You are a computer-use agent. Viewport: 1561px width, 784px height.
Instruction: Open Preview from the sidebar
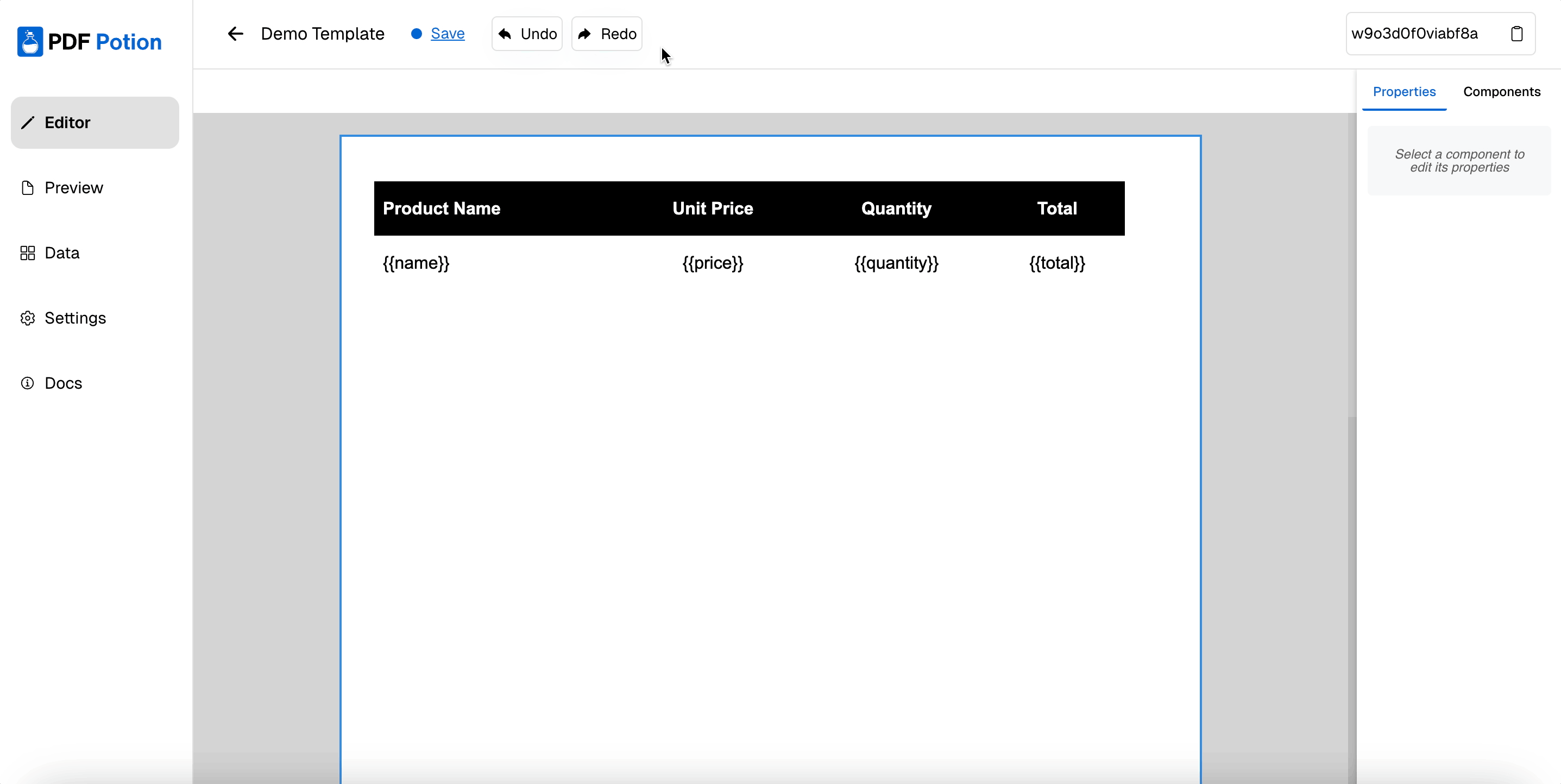click(73, 188)
